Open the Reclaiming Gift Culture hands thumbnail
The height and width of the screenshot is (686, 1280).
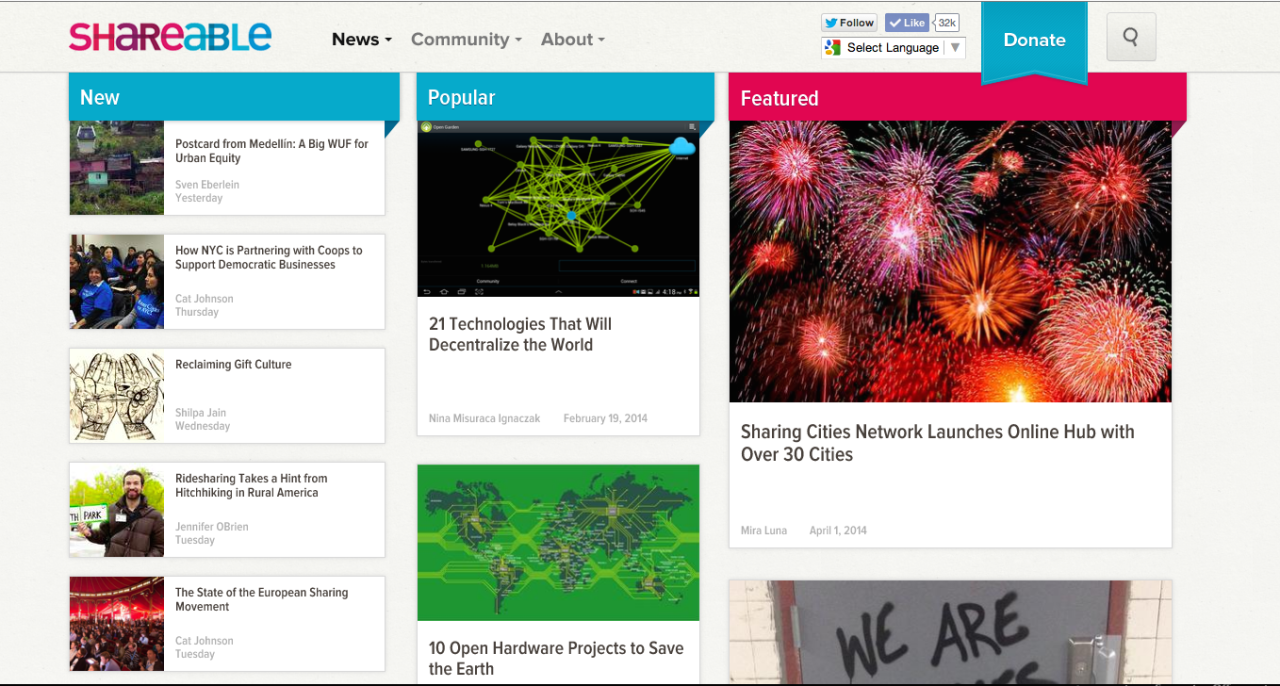pyautogui.click(x=117, y=396)
